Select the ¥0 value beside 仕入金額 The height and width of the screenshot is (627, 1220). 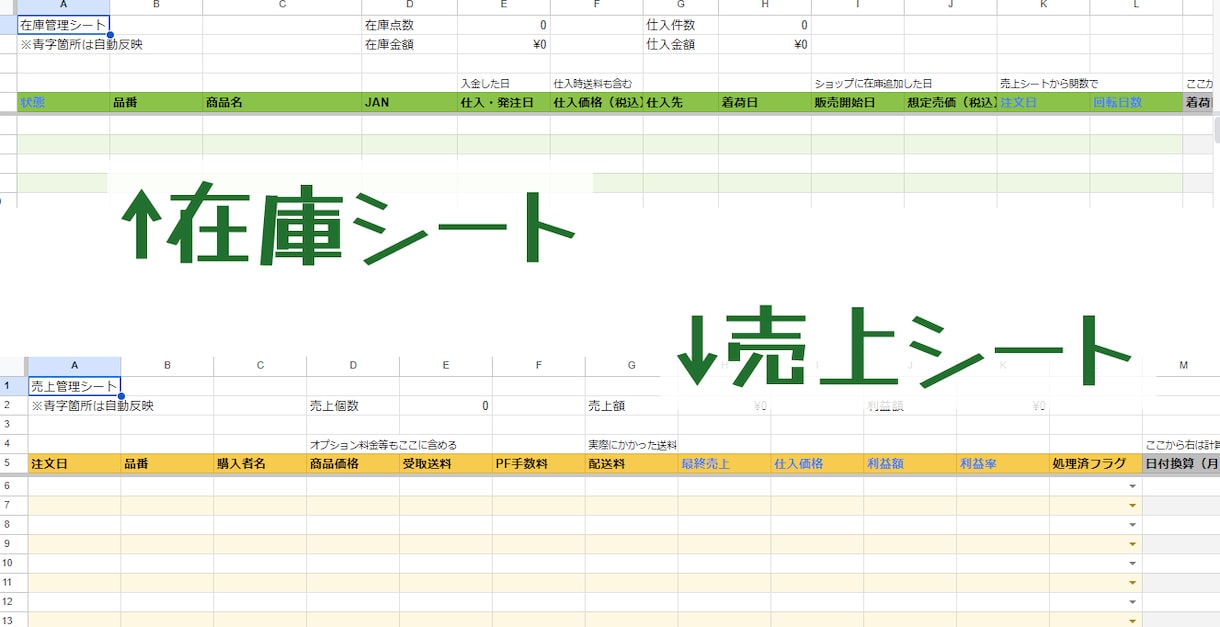pyautogui.click(x=764, y=44)
